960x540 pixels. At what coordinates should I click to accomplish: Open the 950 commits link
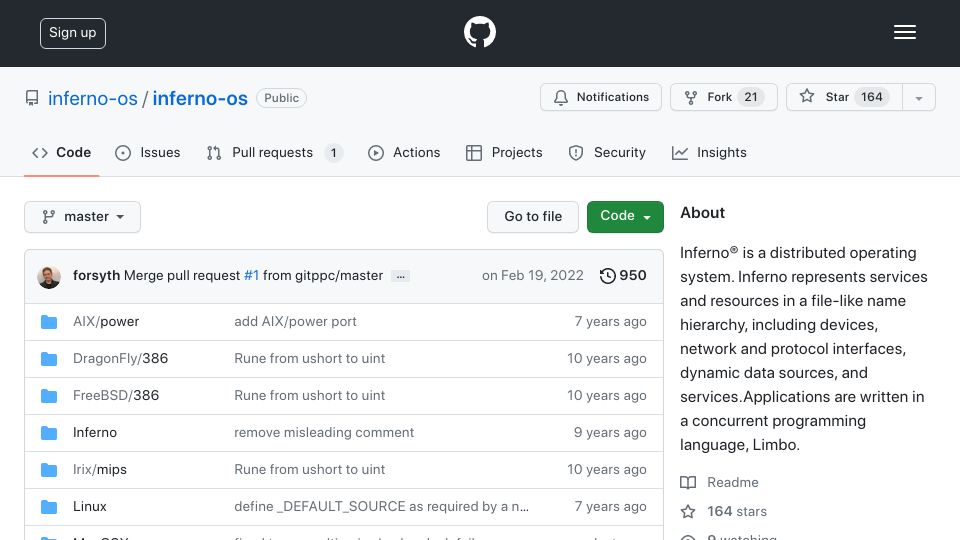623,276
